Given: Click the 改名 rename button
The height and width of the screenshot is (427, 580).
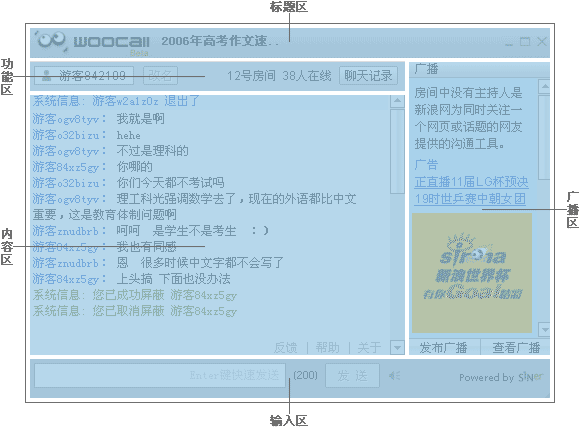Looking at the screenshot, I should 160,75.
